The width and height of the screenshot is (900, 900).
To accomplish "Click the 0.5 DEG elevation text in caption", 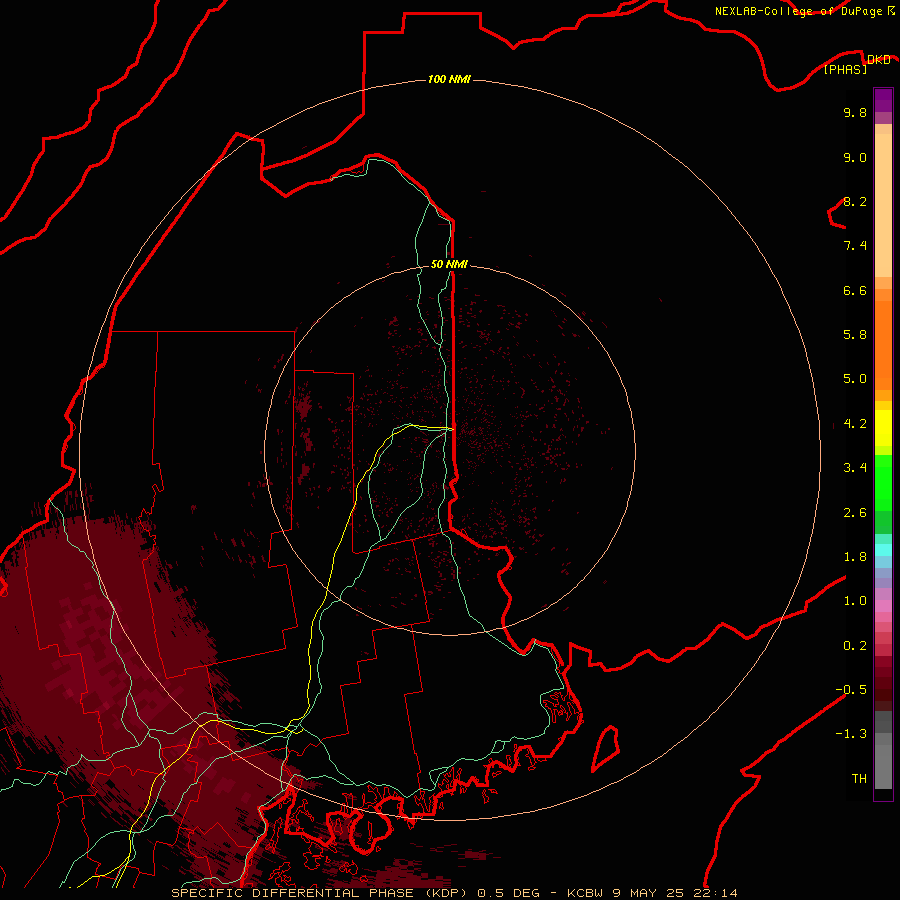I will [509, 893].
